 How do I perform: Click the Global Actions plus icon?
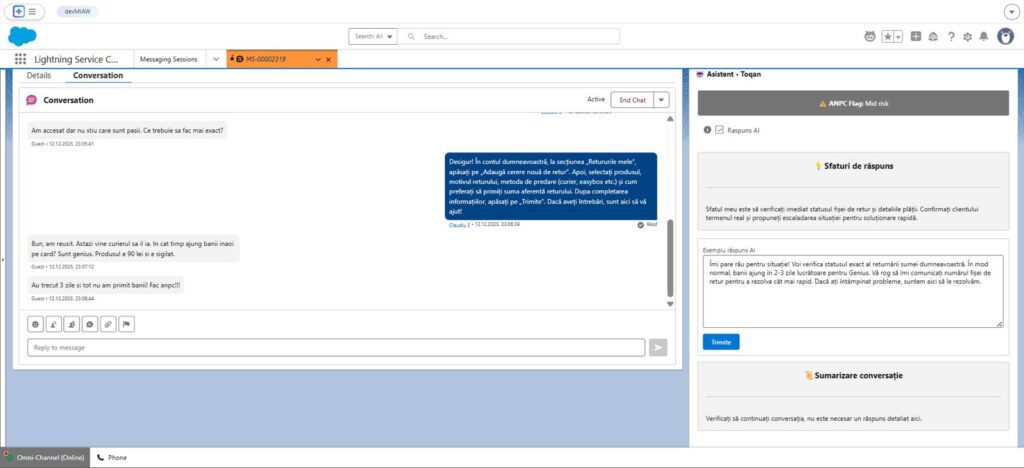click(915, 36)
